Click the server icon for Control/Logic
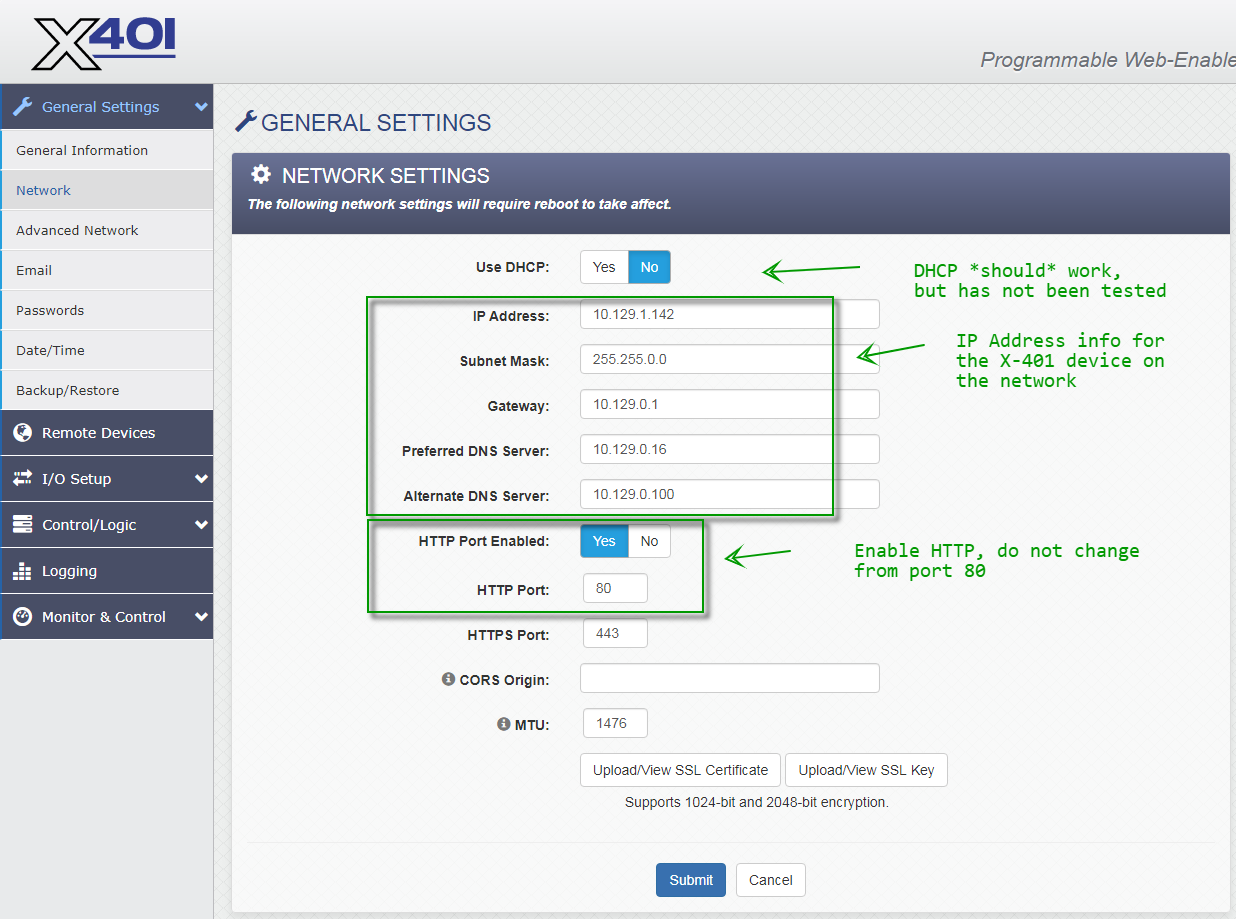This screenshot has height=919, width=1236. point(22,525)
